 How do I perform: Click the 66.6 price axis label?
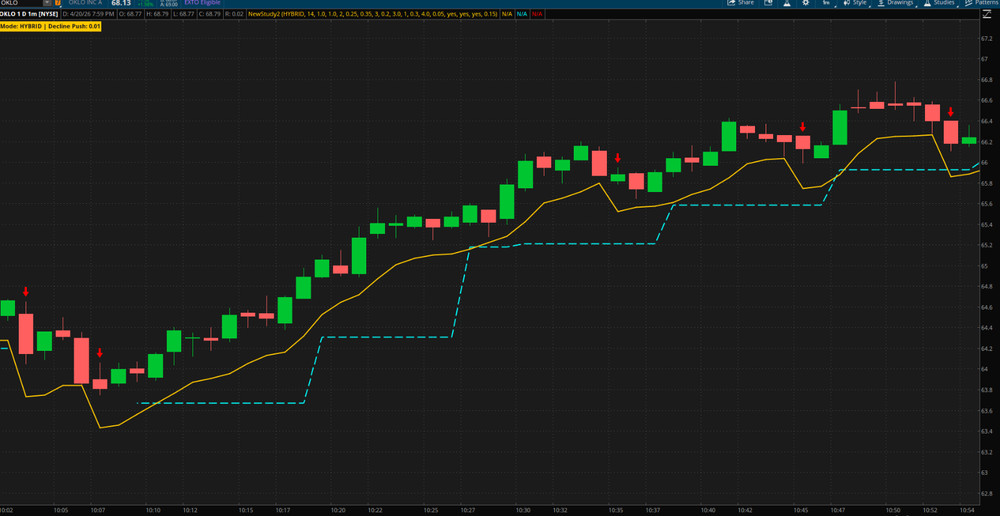[985, 101]
